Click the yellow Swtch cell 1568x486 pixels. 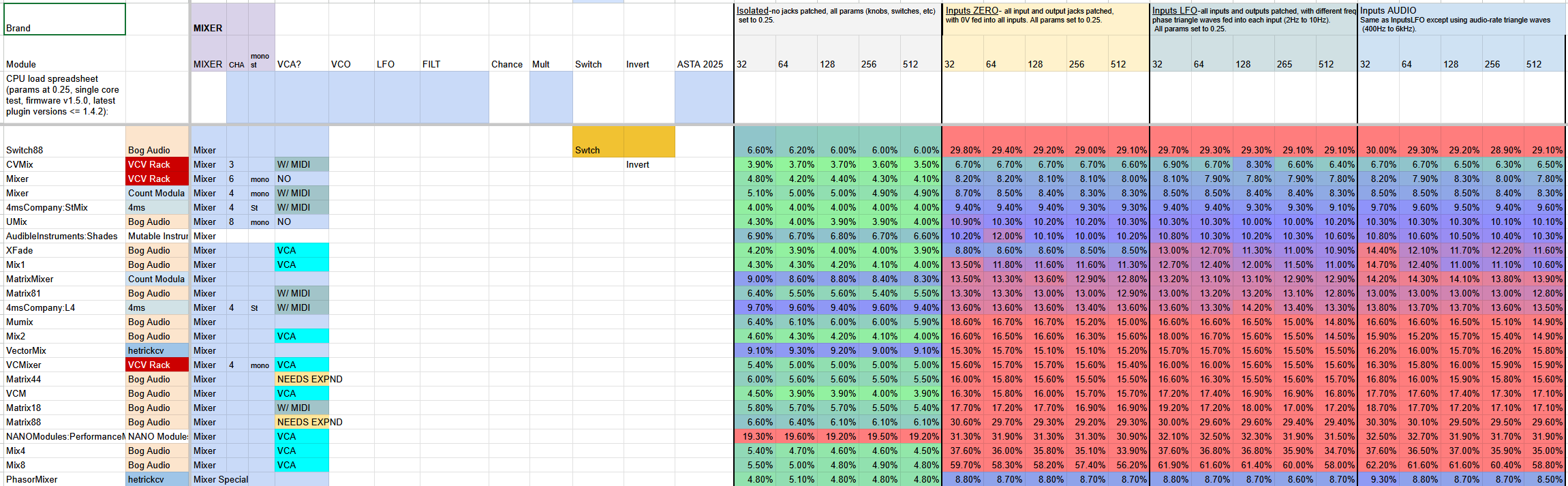pos(598,142)
